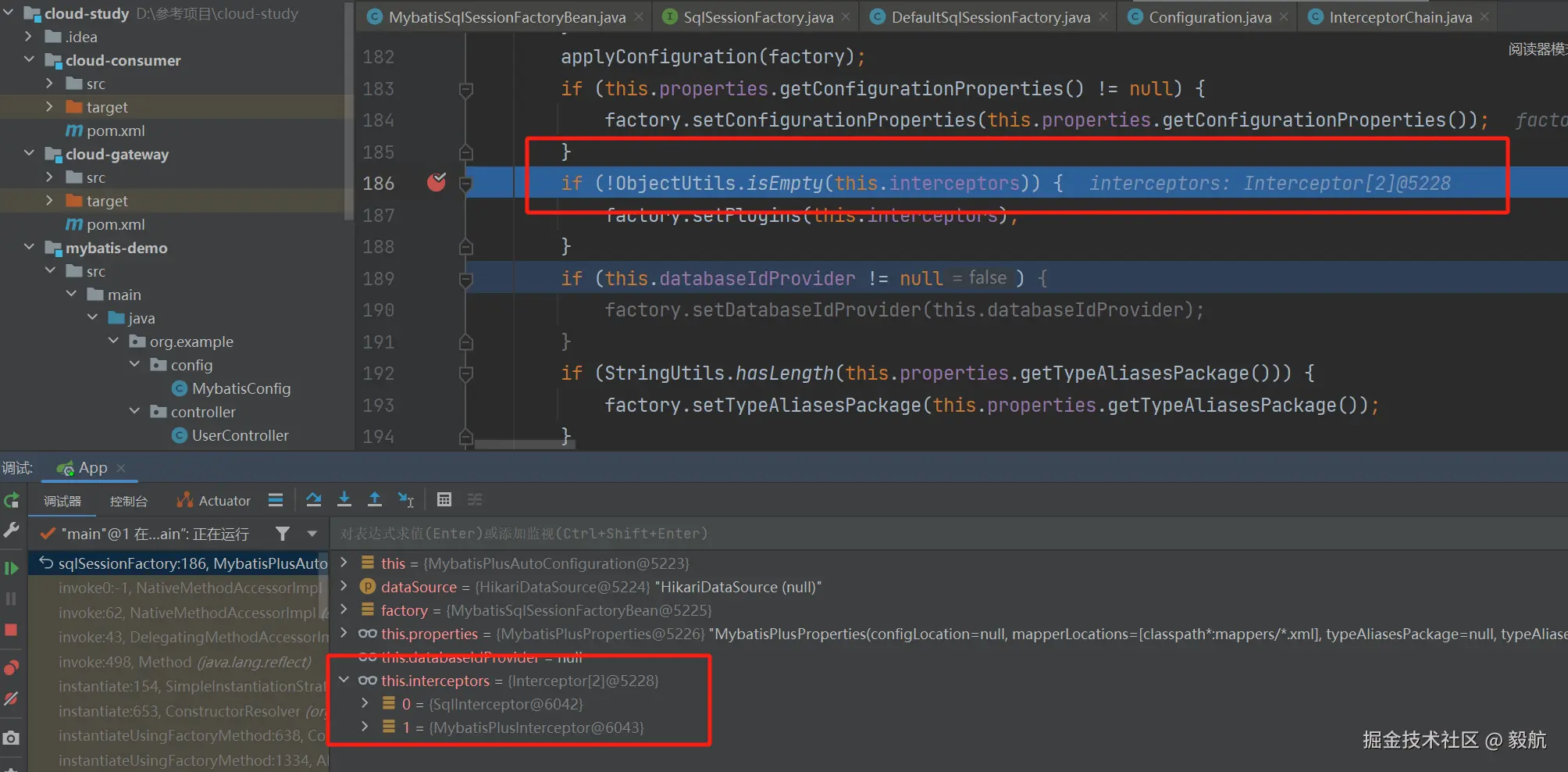This screenshot has width=1568, height=772.
Task: Select the 调试器 debugger tab
Action: click(62, 501)
